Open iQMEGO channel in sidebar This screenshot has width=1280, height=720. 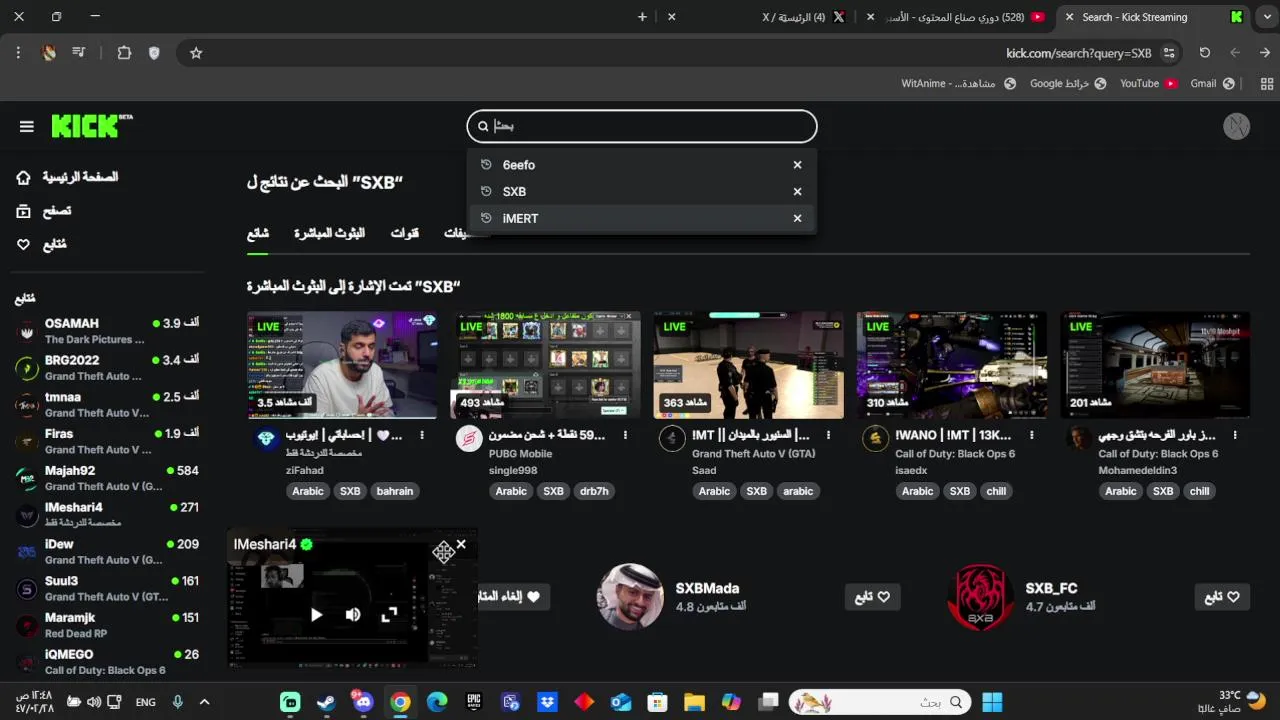107,662
